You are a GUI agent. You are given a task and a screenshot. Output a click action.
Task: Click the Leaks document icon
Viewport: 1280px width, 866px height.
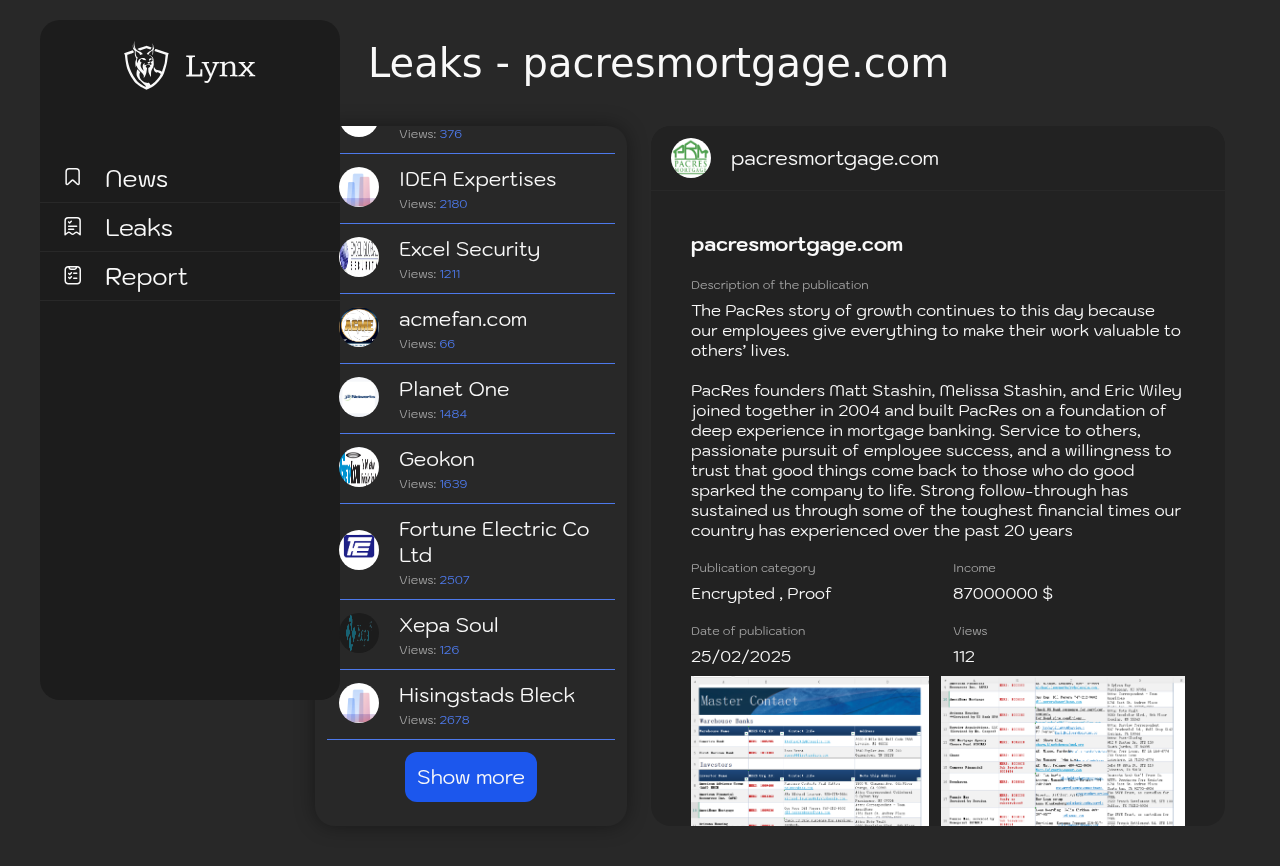coord(73,226)
